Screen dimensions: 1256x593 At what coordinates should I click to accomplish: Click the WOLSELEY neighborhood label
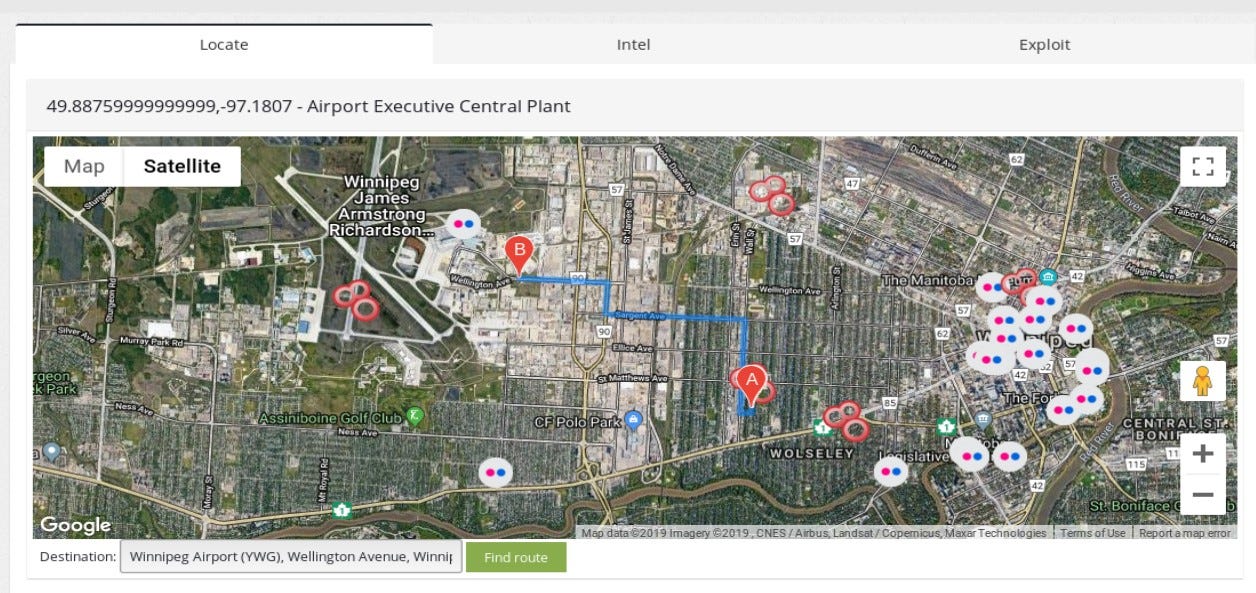[x=811, y=453]
